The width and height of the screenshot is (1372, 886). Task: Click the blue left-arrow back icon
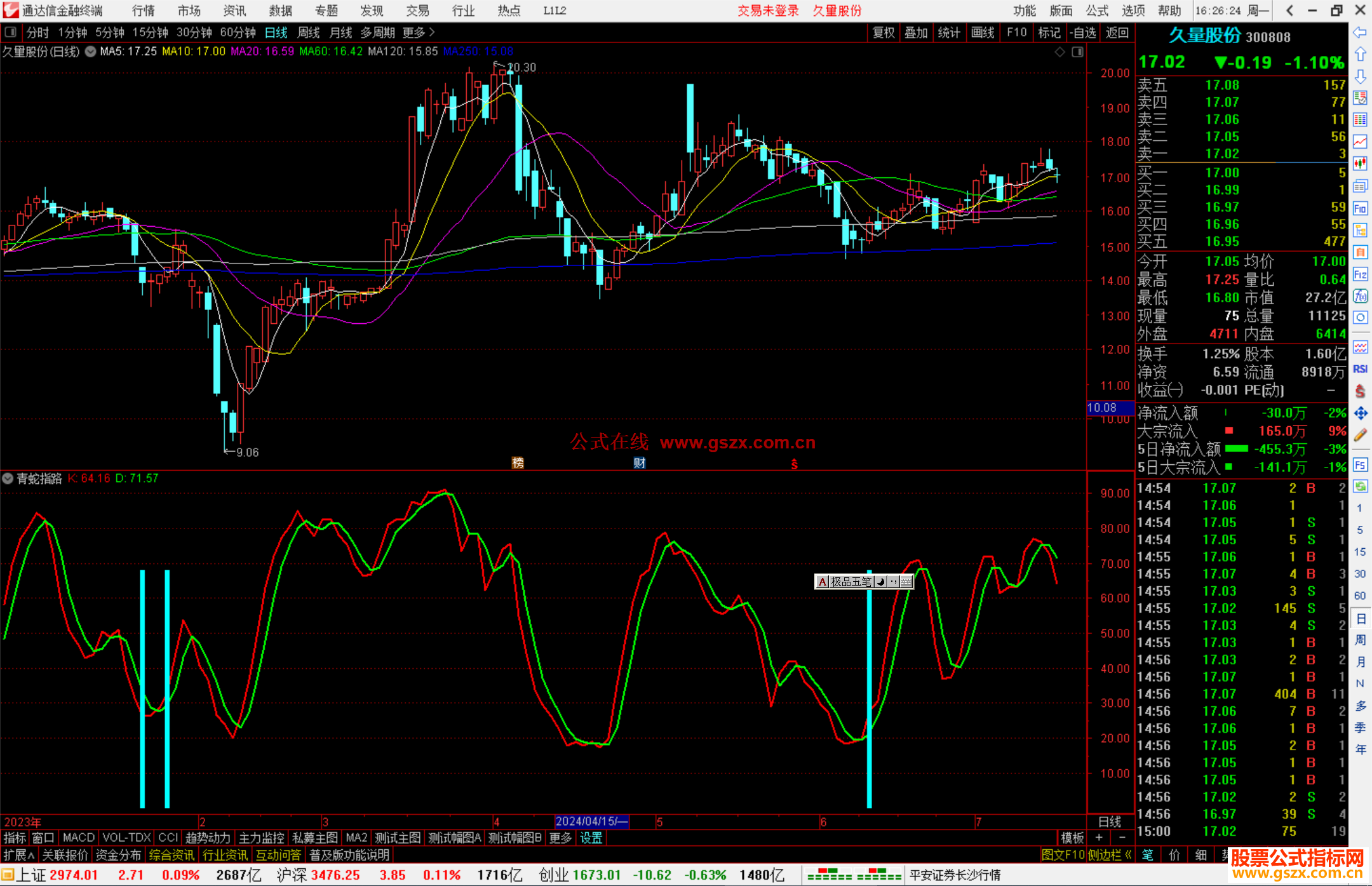pyautogui.click(x=1360, y=32)
